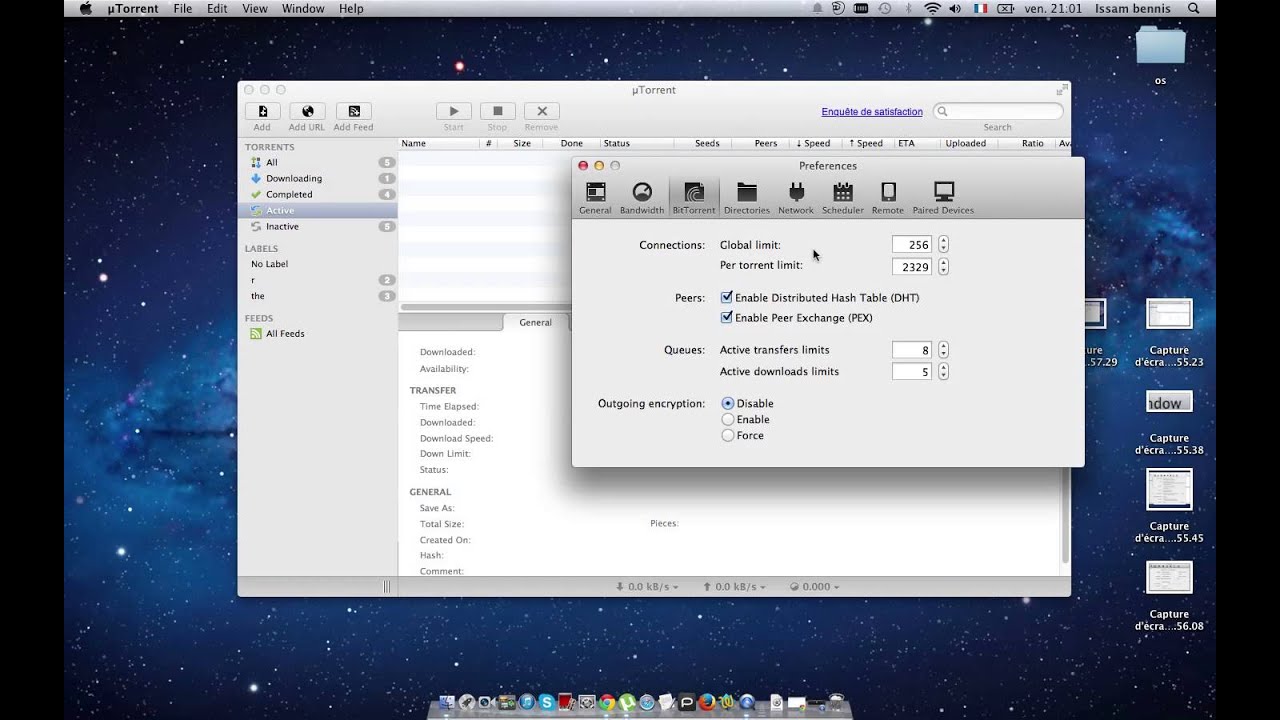Image resolution: width=1280 pixels, height=720 pixels.
Task: Click the µTorrent icon in the Dock
Action: click(x=627, y=702)
